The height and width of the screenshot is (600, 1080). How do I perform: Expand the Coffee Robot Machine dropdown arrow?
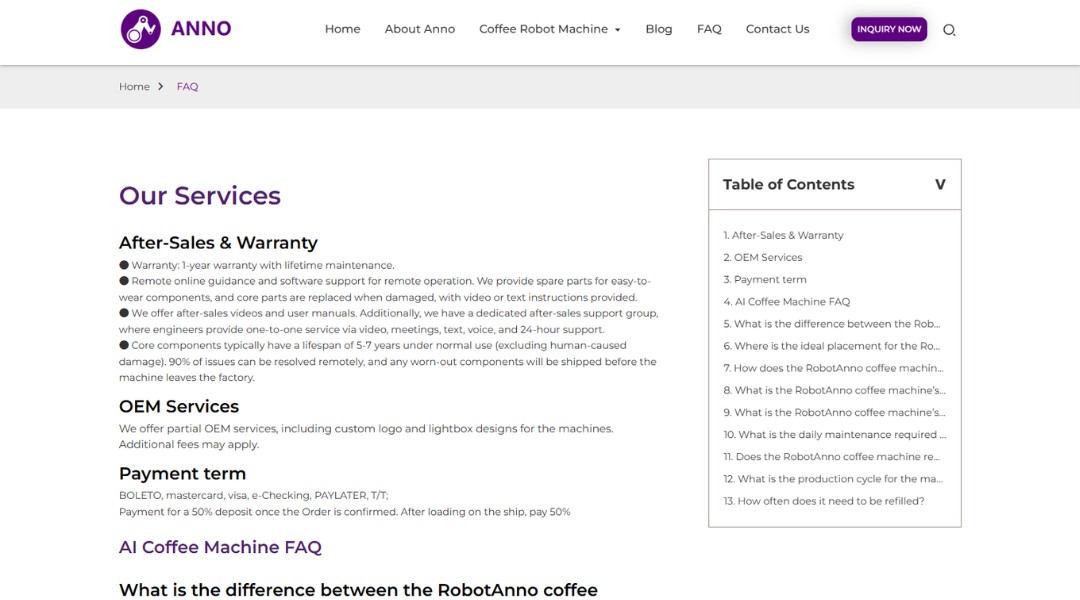click(x=618, y=30)
